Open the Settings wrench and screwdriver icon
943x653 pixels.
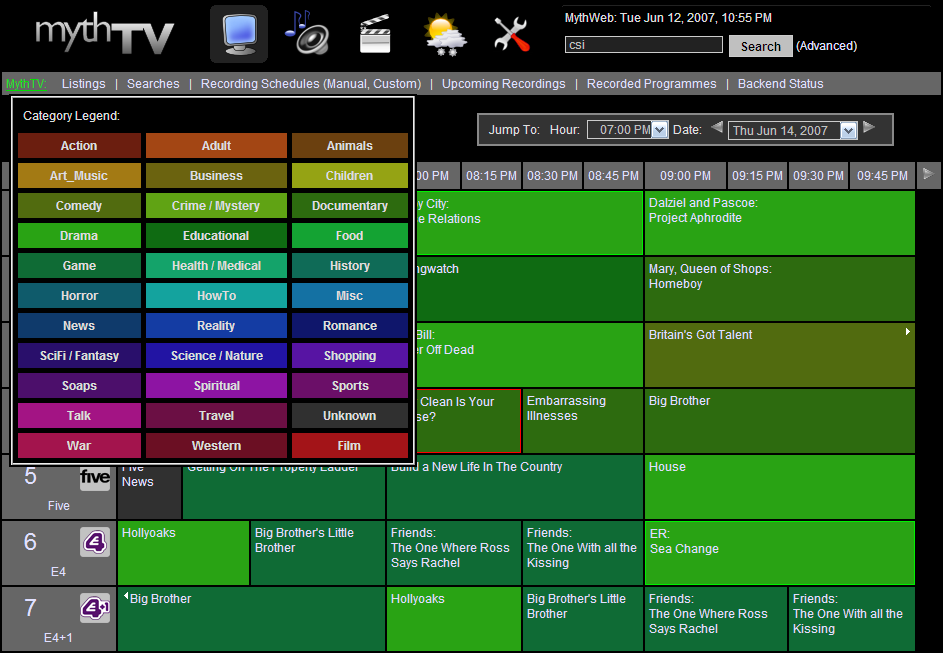click(512, 34)
